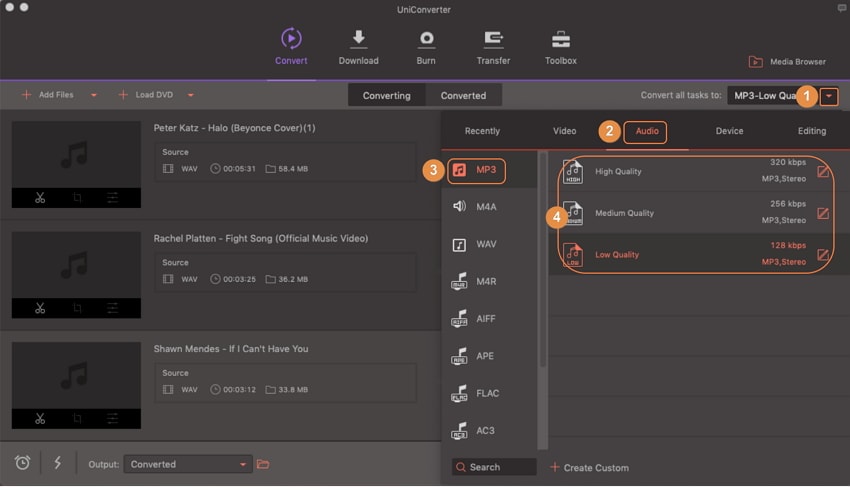The image size is (850, 490).
Task: Open the Toolbox section
Action: 561,47
